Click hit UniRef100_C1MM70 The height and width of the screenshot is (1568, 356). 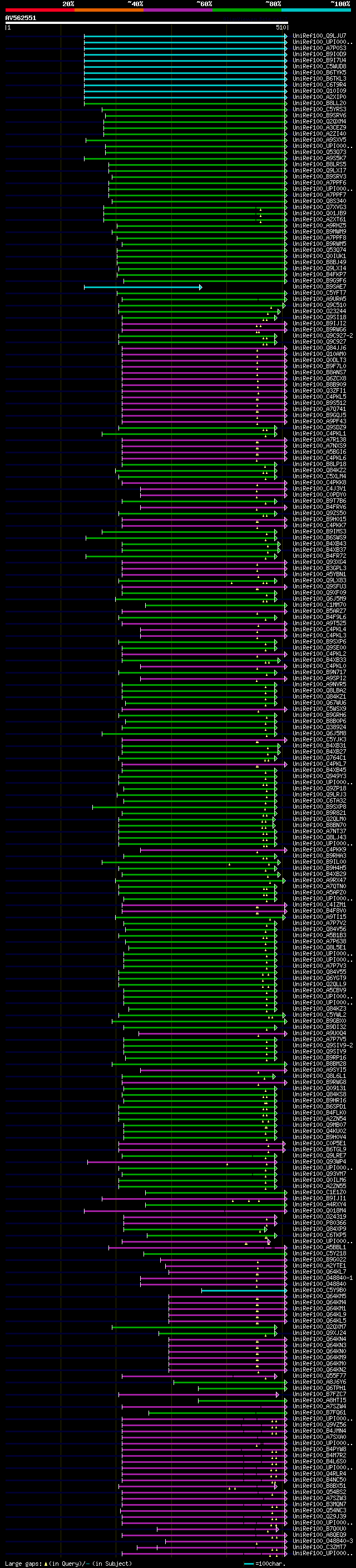(x=319, y=605)
